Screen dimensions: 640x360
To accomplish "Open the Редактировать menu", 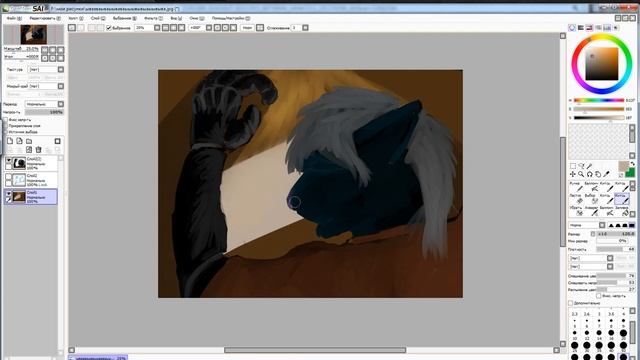I will 44,18.
